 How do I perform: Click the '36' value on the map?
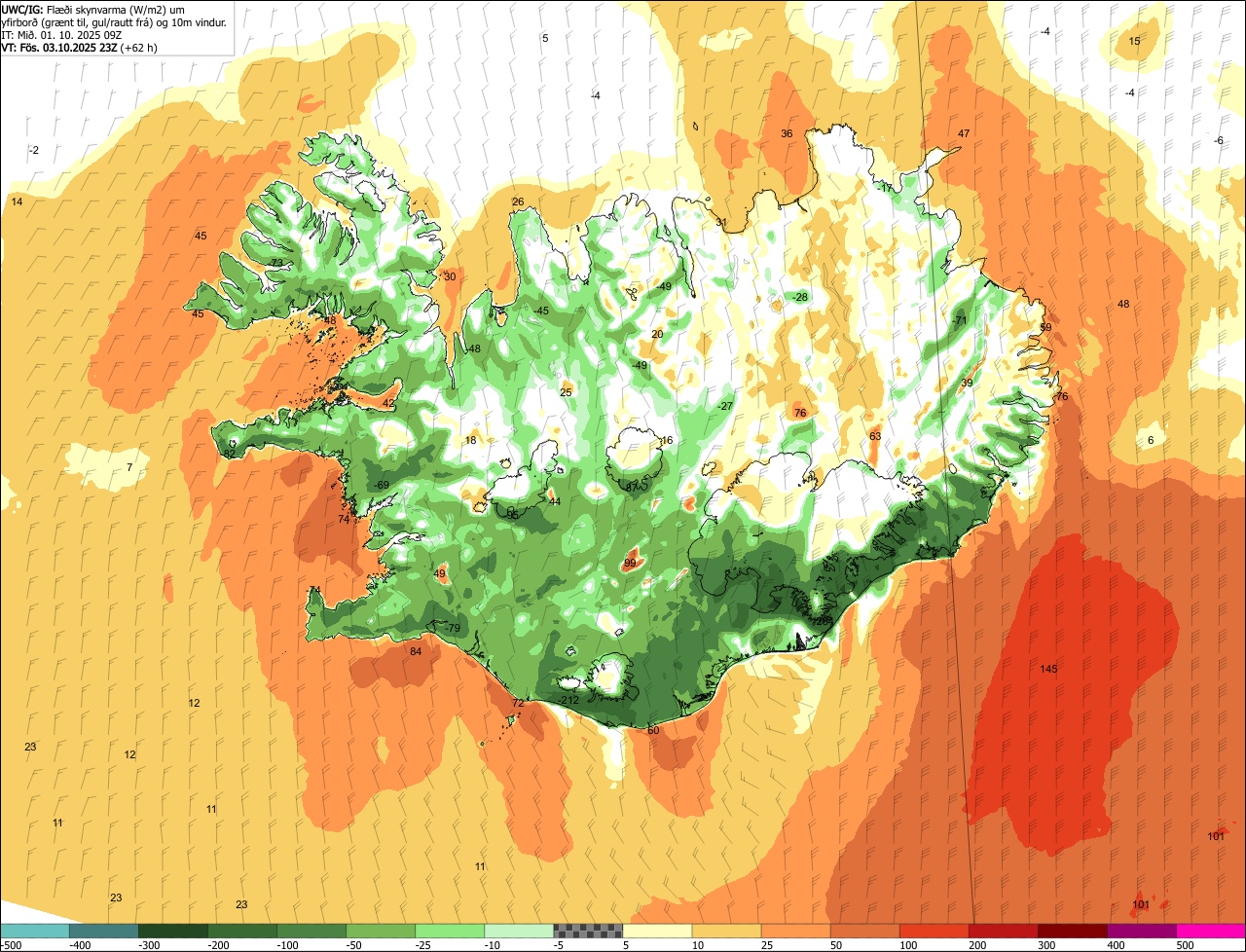787,133
